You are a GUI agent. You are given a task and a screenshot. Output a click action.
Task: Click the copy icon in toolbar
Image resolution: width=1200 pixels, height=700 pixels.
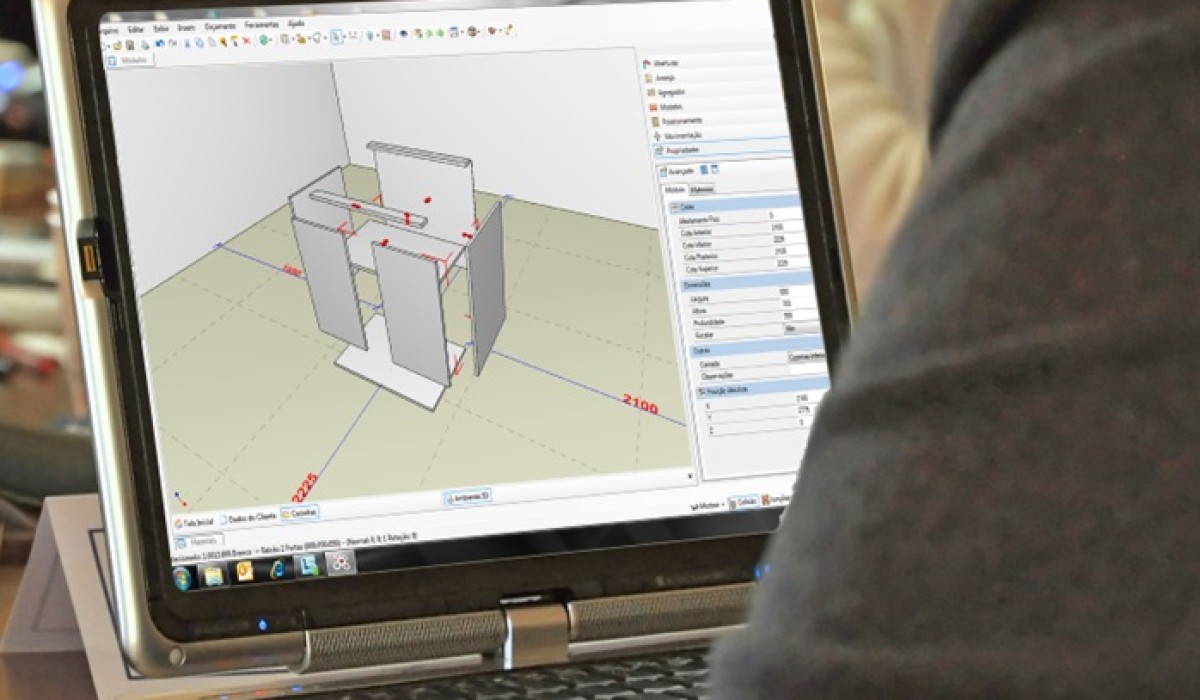click(199, 43)
